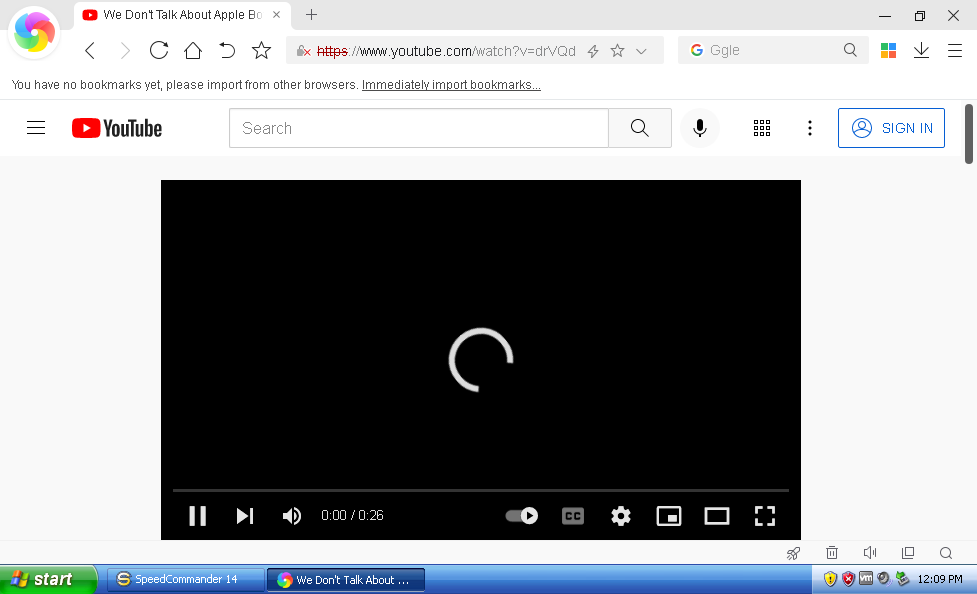The height and width of the screenshot is (594, 977).
Task: Click the YouTube search magnifier button
Action: point(640,128)
